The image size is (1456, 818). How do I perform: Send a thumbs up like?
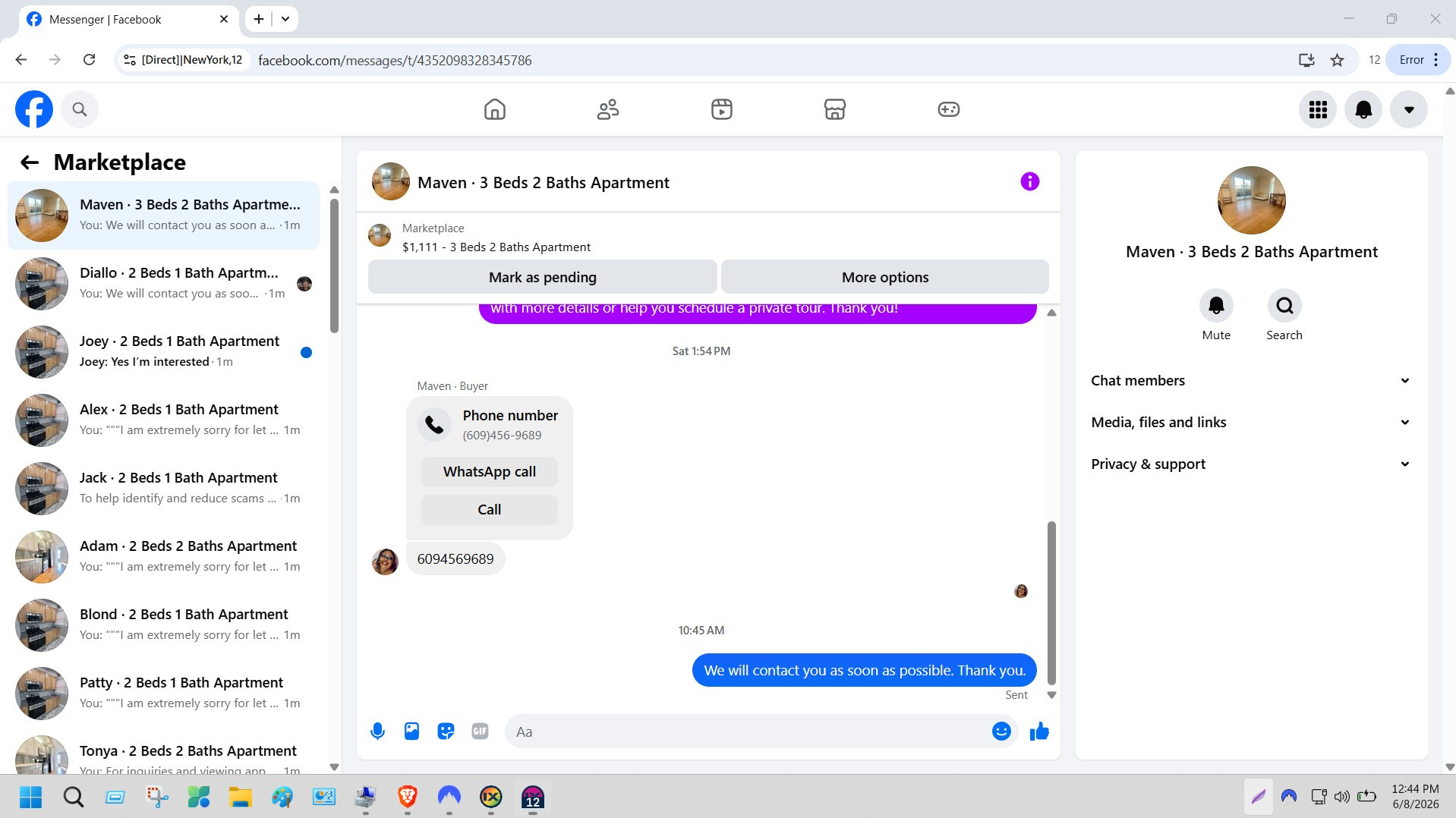coord(1039,731)
